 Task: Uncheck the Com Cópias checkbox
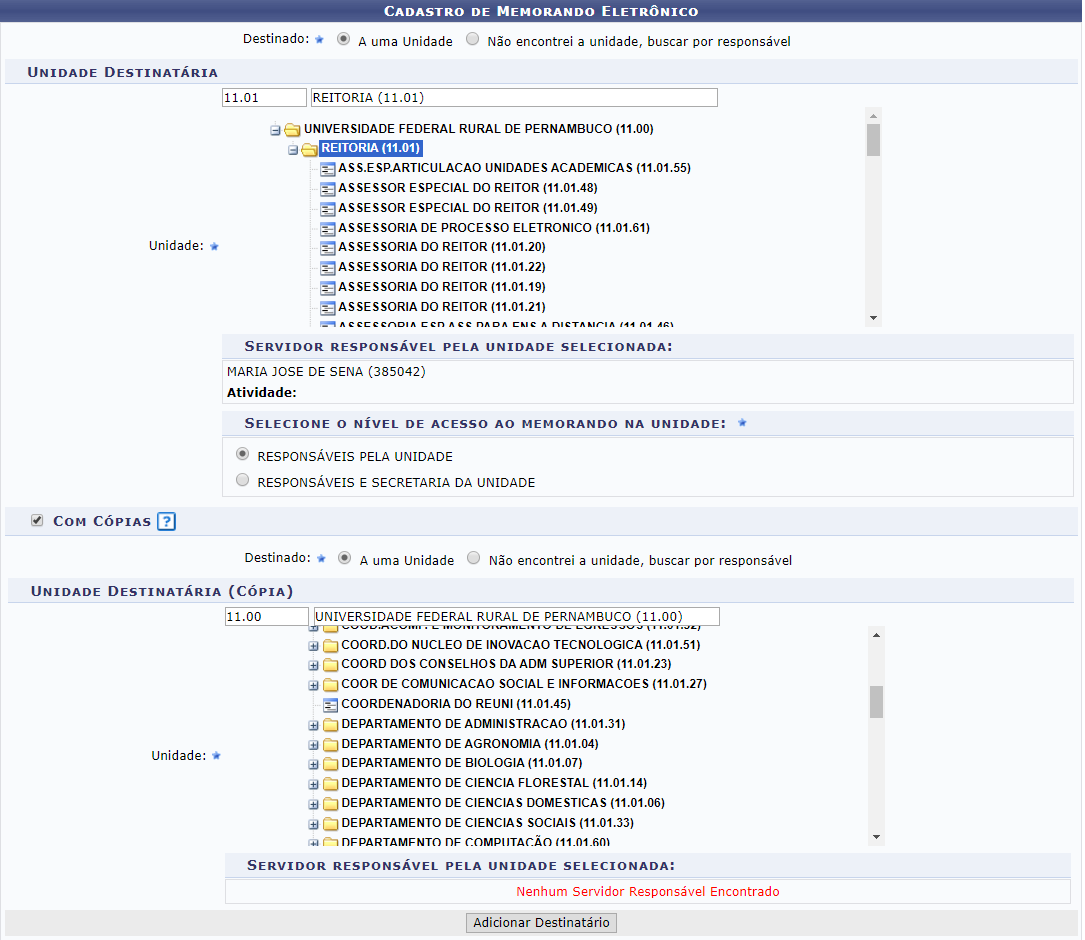click(x=37, y=521)
